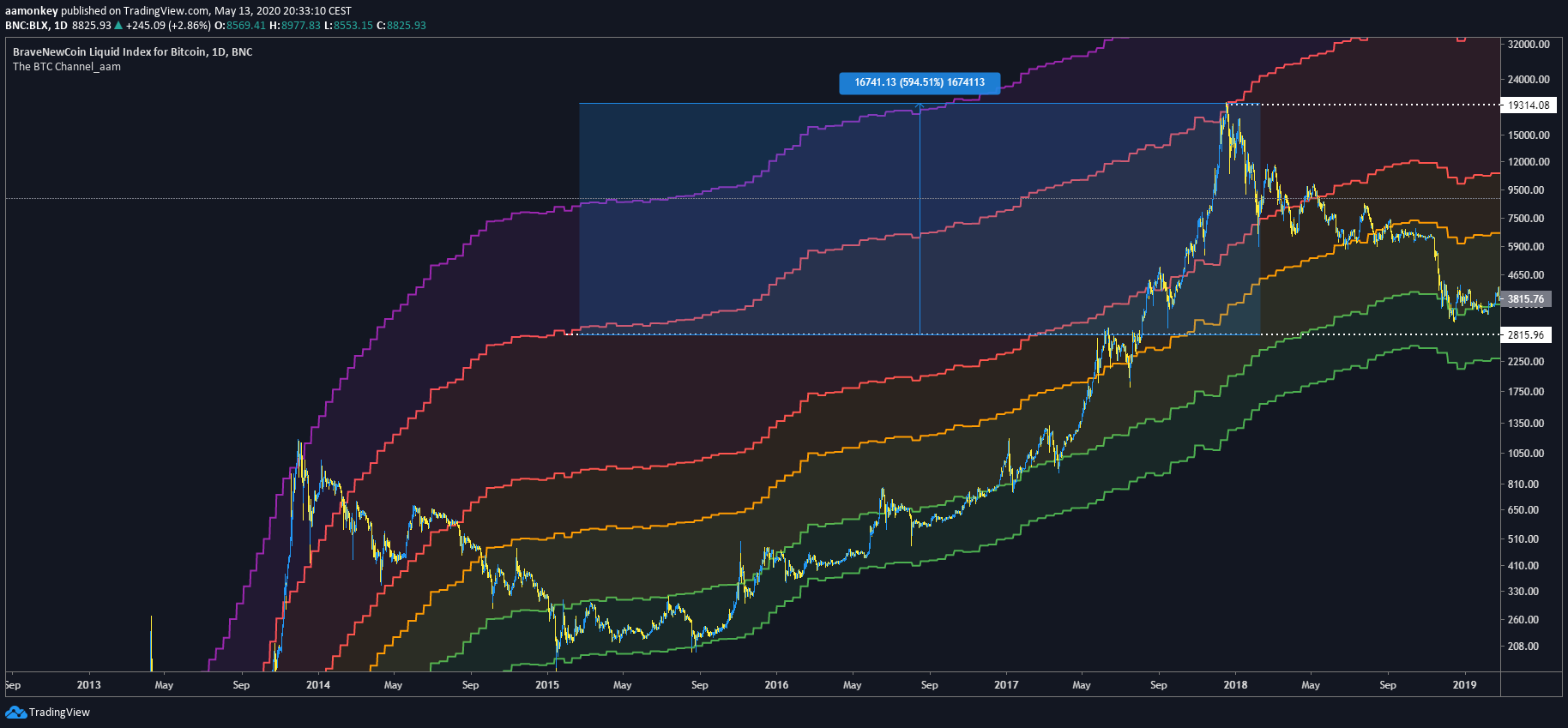Click the low value 8553.15

coord(353,26)
